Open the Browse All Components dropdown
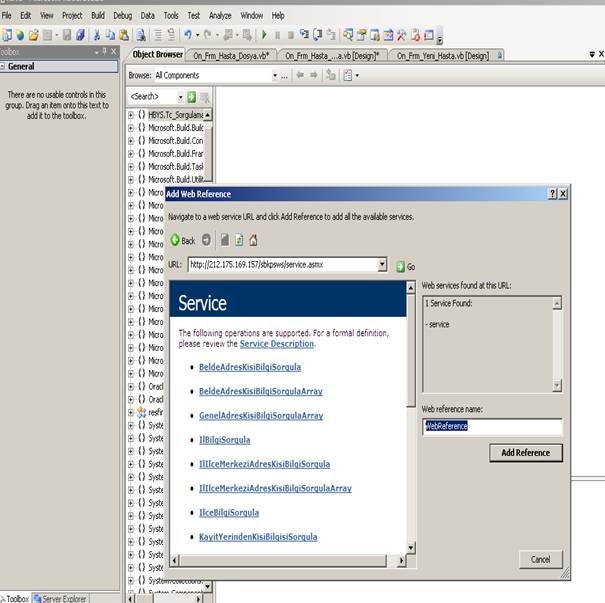 coord(275,75)
